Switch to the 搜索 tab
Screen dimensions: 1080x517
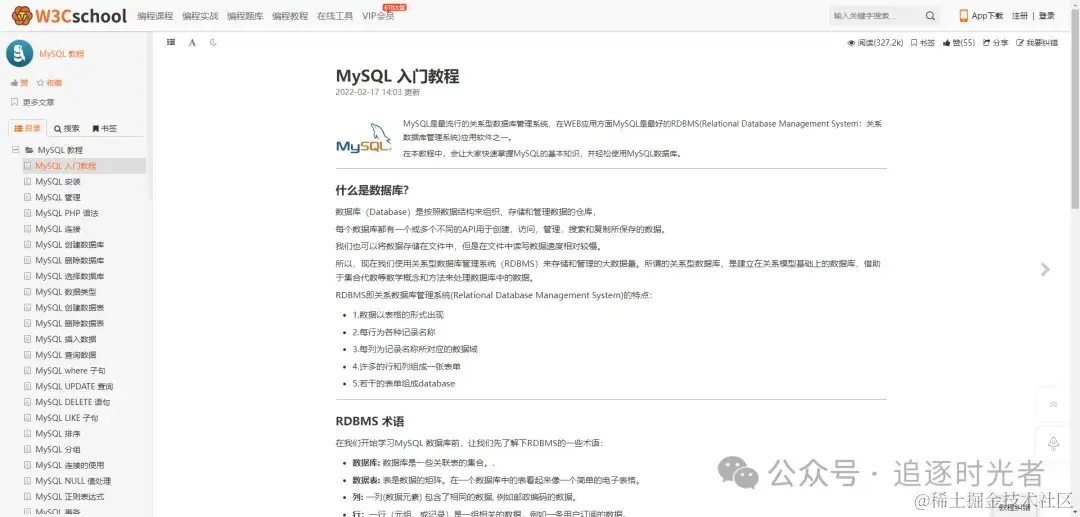pos(67,128)
